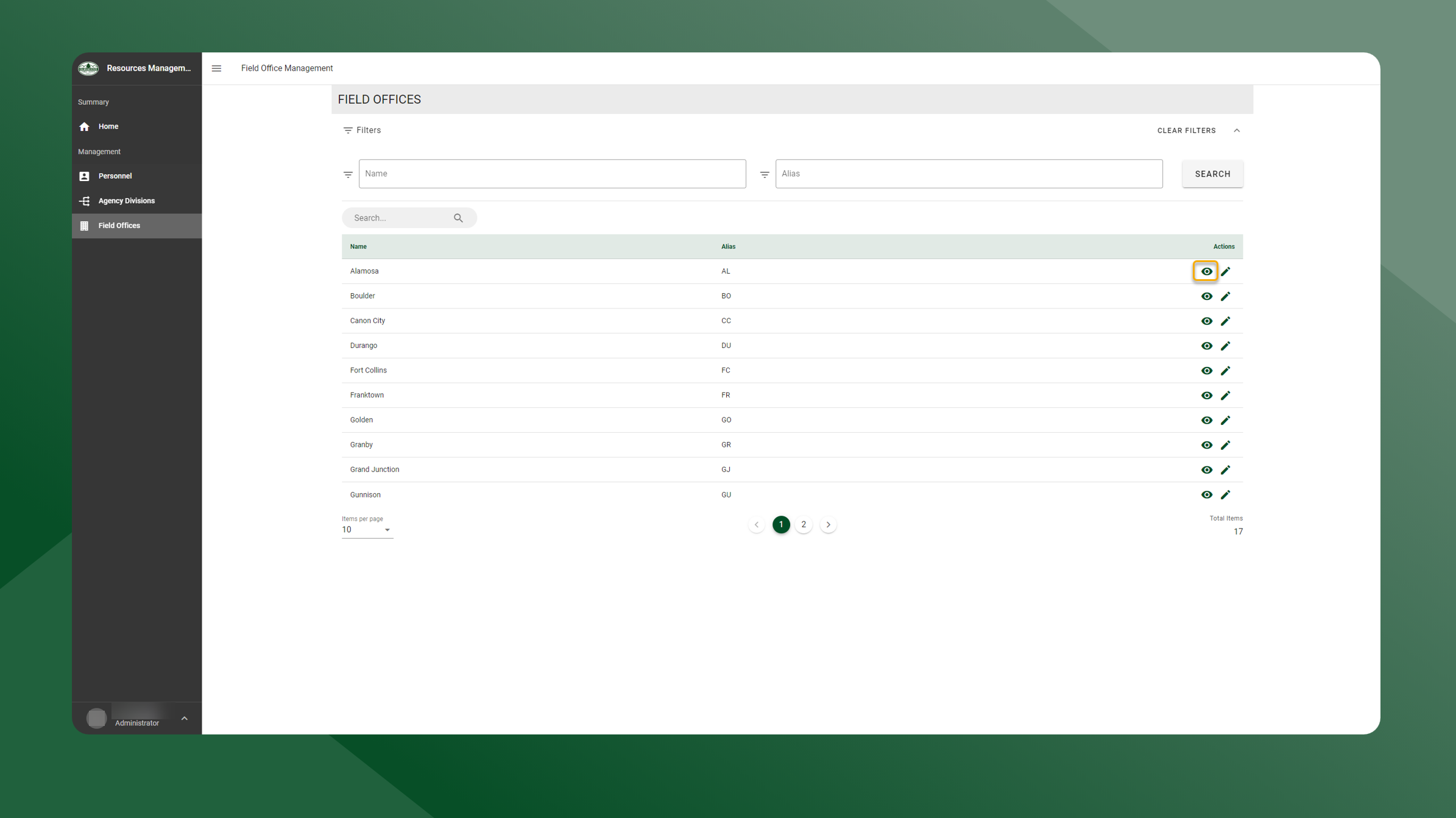The image size is (1456, 818).
Task: Click the Resources Management logo
Action: pos(88,68)
